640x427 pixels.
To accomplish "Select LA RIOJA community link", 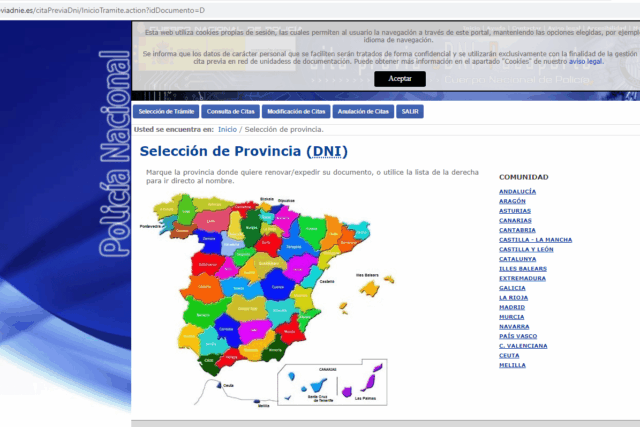I will 513,298.
